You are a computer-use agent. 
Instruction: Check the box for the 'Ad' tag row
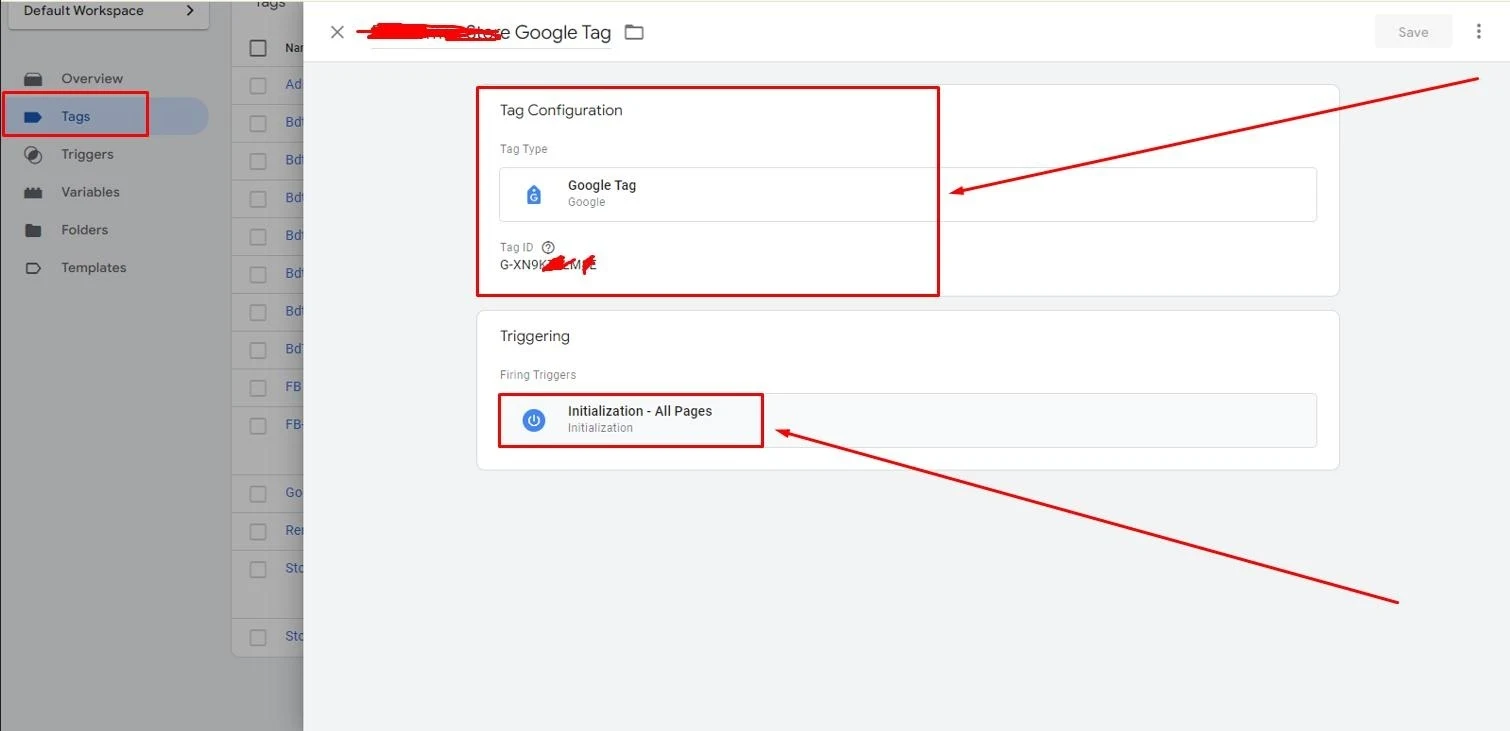(x=258, y=85)
